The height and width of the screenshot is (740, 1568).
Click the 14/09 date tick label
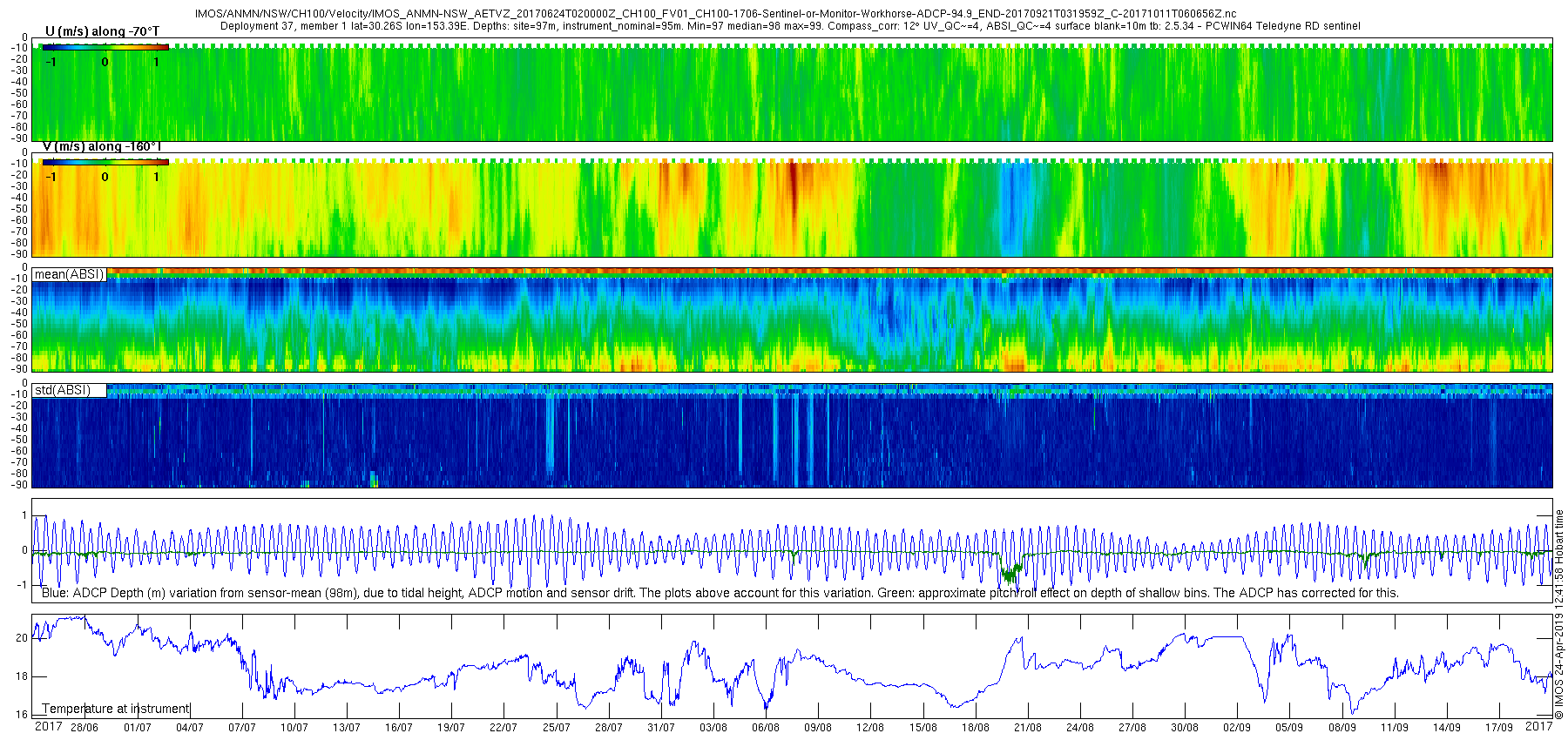tap(1446, 728)
